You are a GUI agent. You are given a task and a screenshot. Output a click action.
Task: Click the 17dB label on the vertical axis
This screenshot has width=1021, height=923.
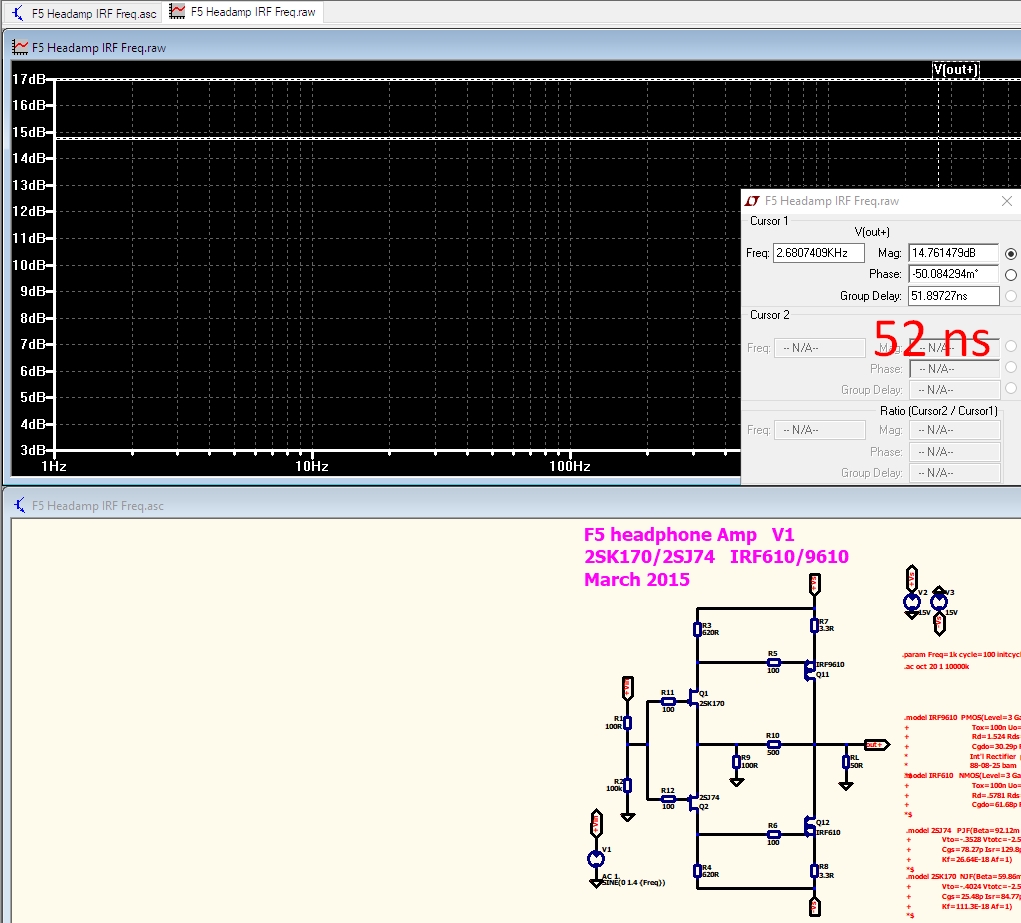[x=28, y=79]
